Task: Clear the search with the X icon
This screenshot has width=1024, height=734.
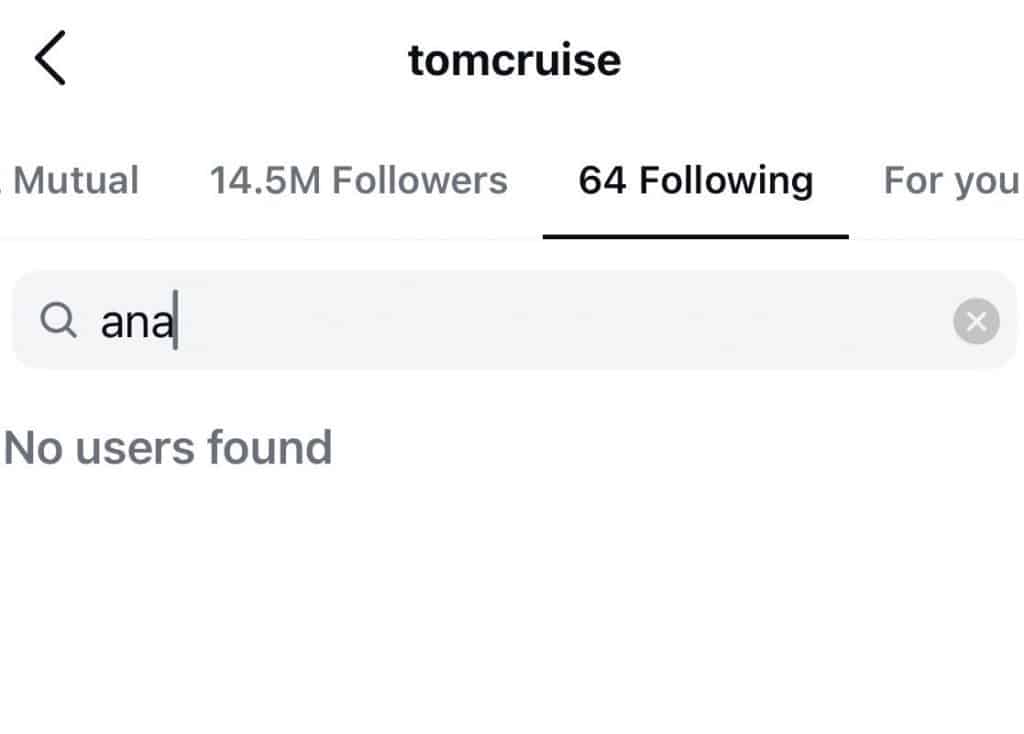Action: 976,322
